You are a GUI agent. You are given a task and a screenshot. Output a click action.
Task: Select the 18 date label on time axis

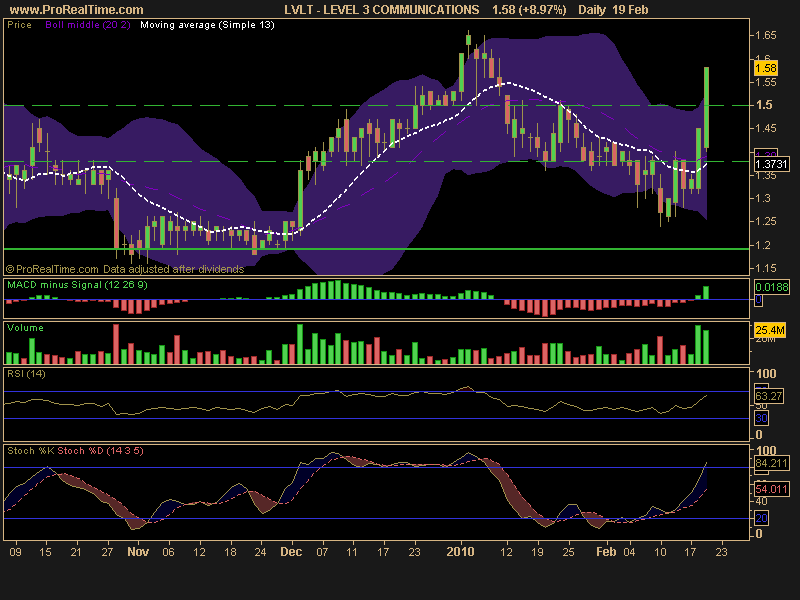(x=230, y=552)
